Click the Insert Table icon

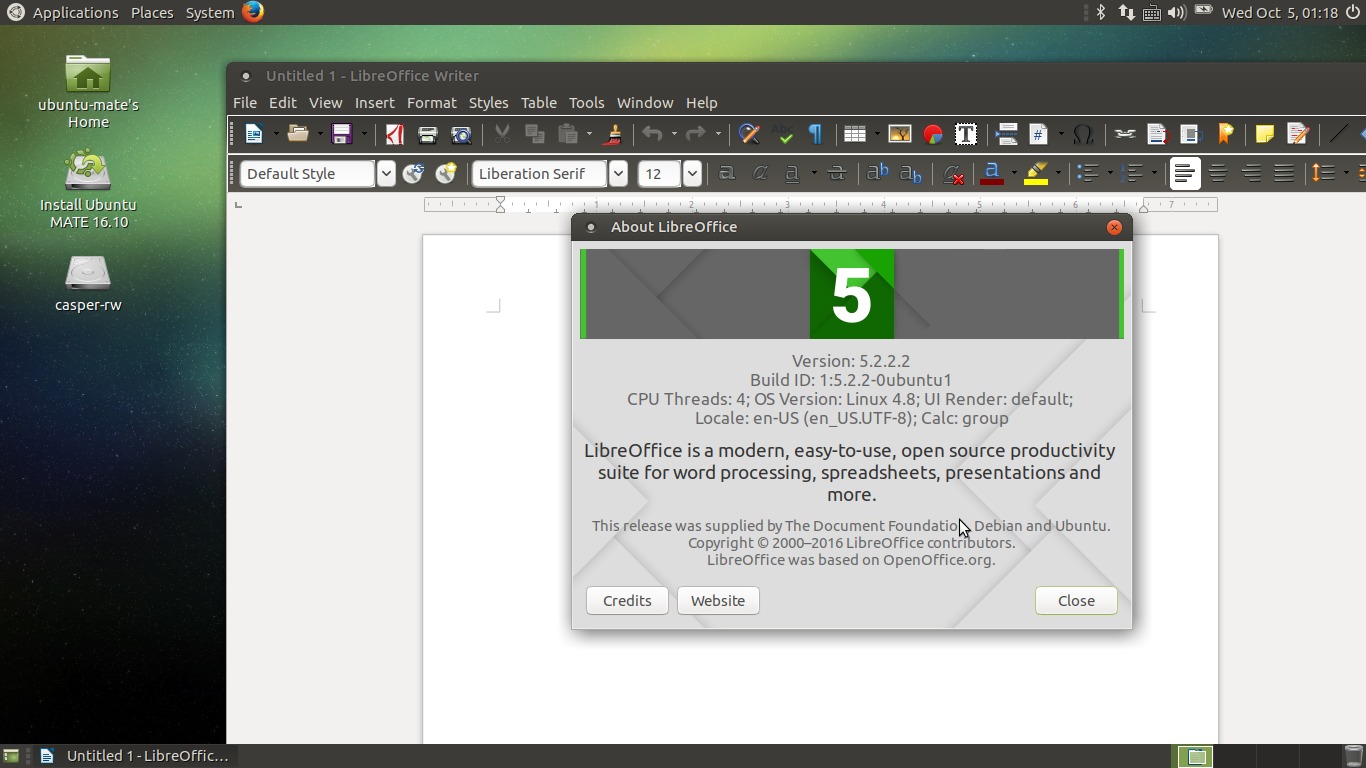click(855, 134)
